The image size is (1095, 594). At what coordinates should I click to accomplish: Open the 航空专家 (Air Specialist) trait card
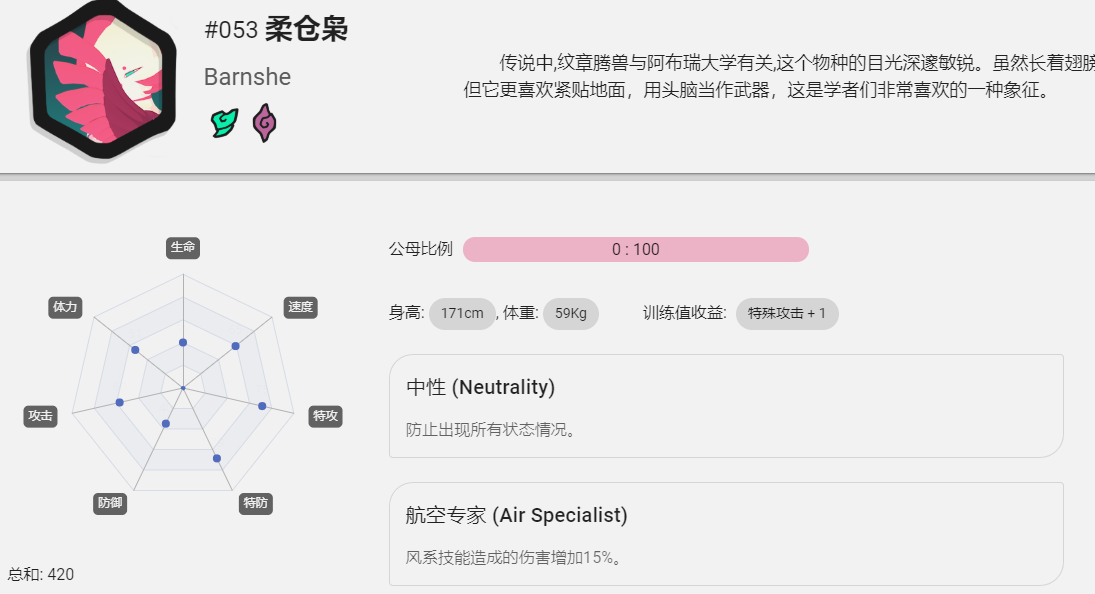point(726,534)
